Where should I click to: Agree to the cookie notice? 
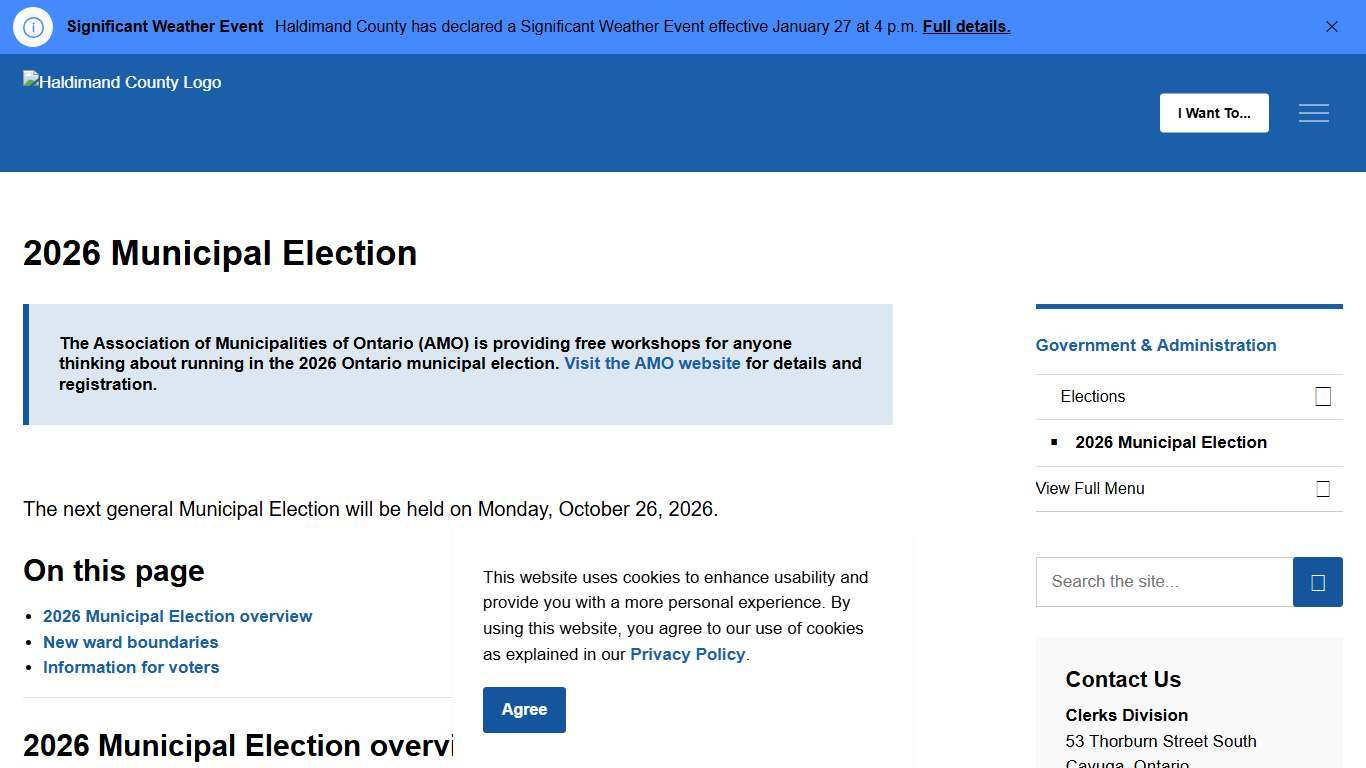[524, 710]
